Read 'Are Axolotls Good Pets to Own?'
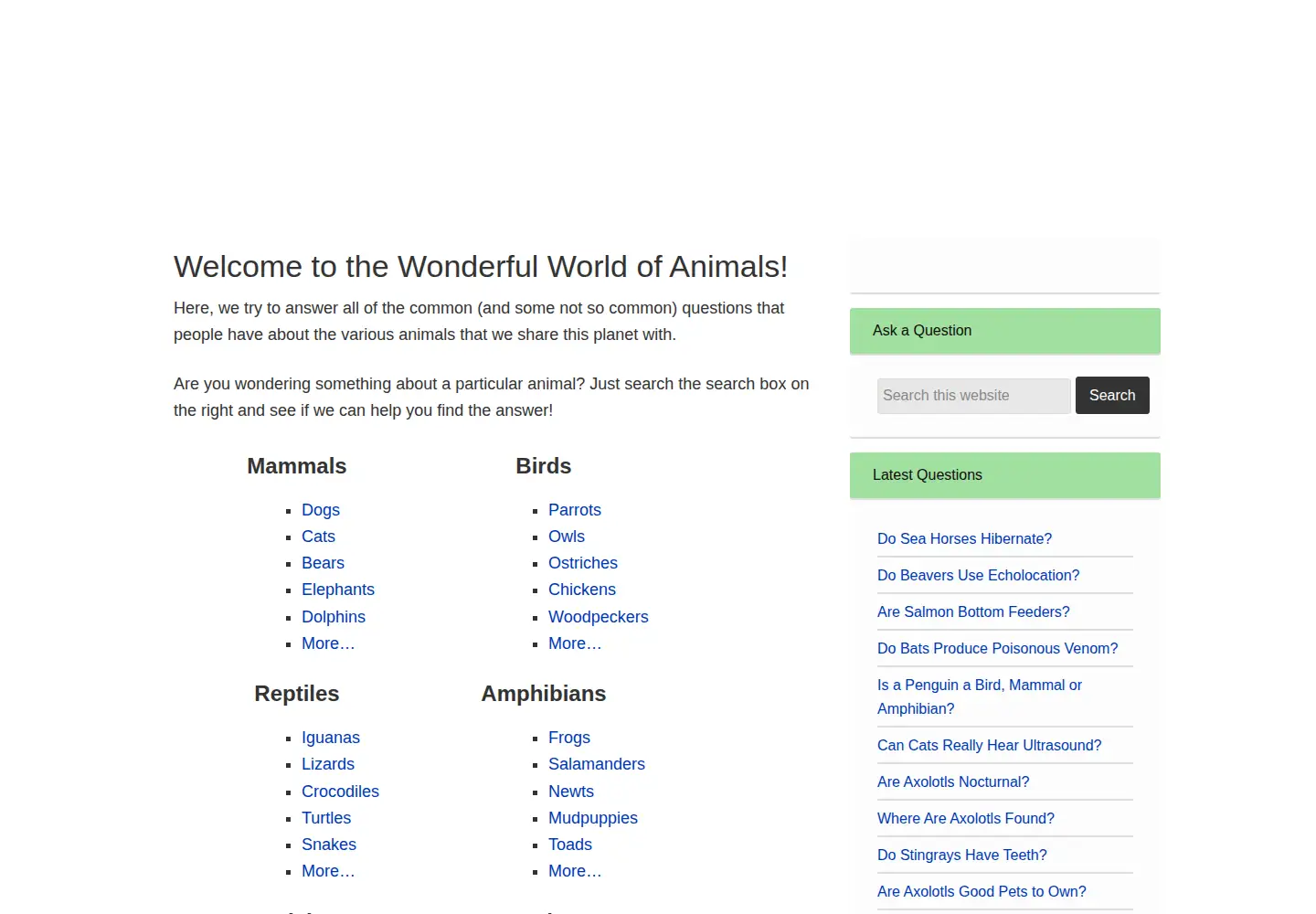This screenshot has height=914, width=1316. [x=982, y=891]
